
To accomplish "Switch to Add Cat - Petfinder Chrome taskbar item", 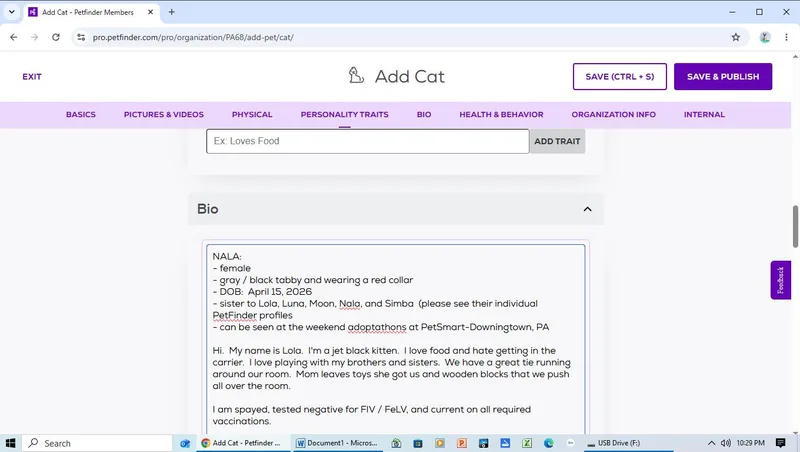I will coord(242,443).
